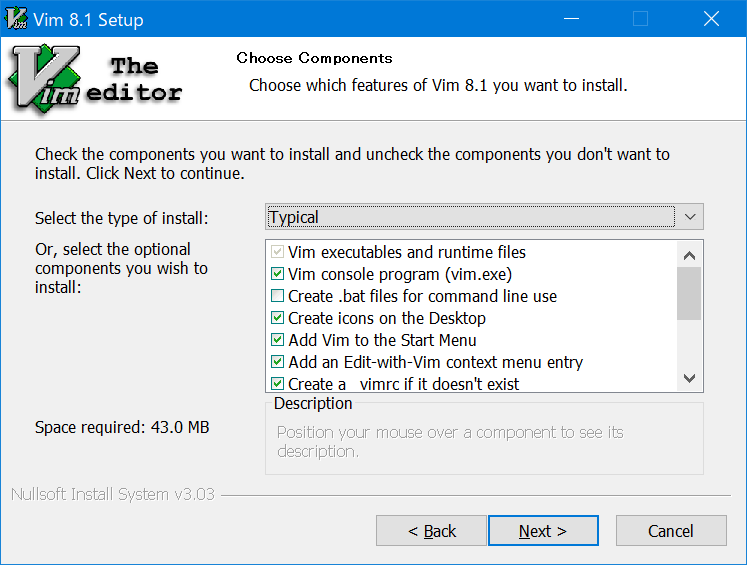The image size is (747, 565).
Task: Click the 'Space required: 43.0 MB' text
Action: (x=122, y=427)
